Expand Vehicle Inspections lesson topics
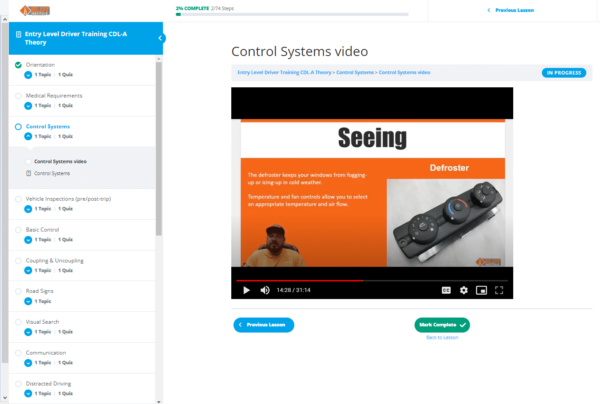The image size is (600, 404). [28, 209]
